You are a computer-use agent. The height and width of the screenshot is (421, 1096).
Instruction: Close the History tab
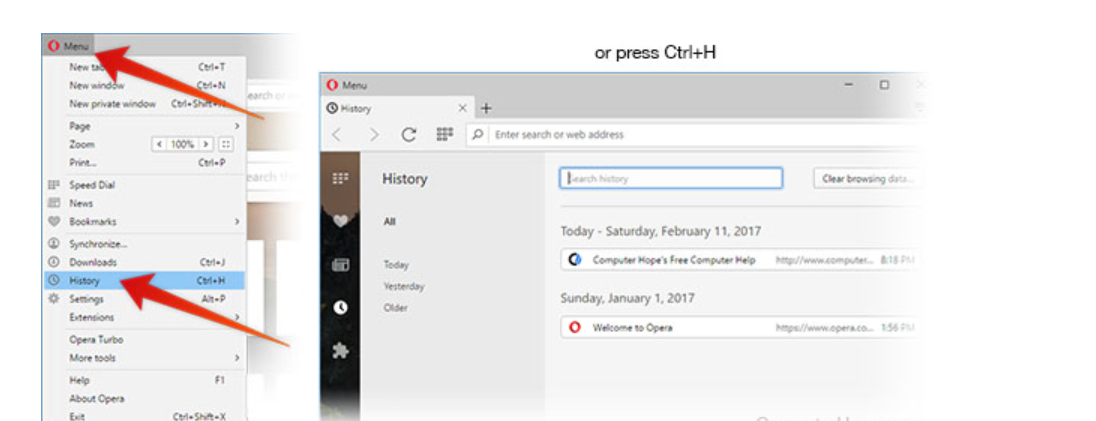tap(462, 108)
